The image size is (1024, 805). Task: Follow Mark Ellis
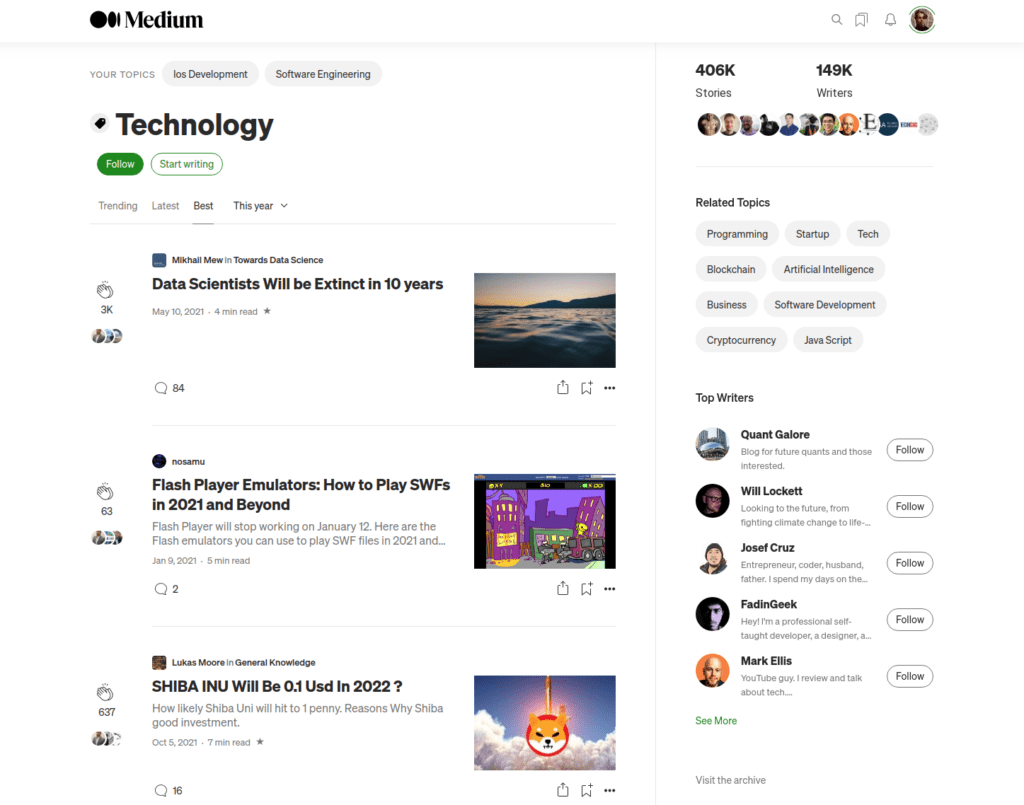pyautogui.click(x=910, y=676)
